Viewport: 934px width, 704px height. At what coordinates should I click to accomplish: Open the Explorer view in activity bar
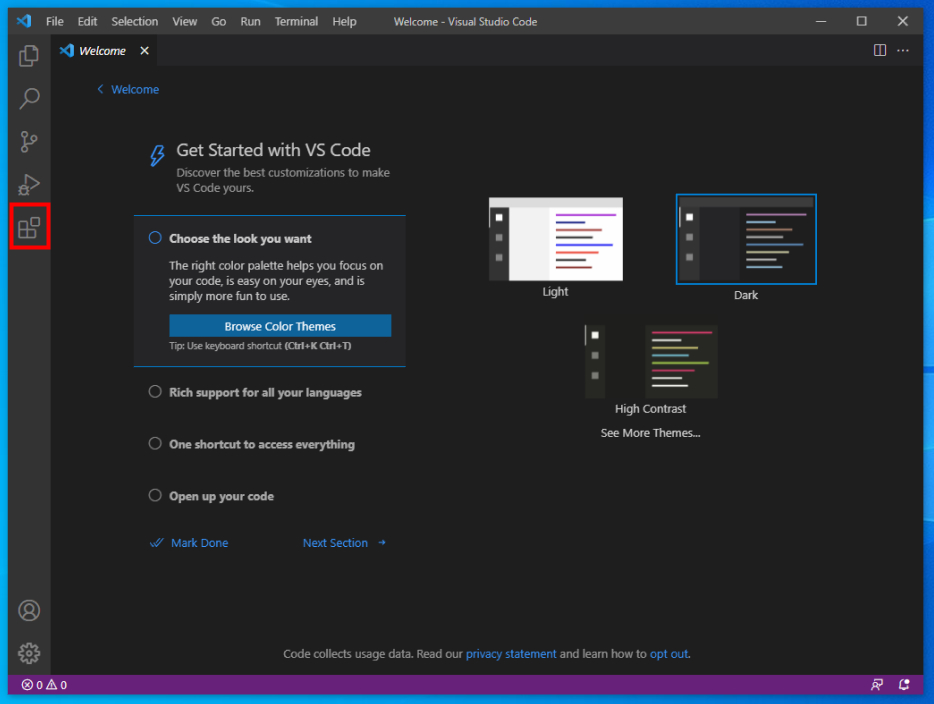point(29,56)
